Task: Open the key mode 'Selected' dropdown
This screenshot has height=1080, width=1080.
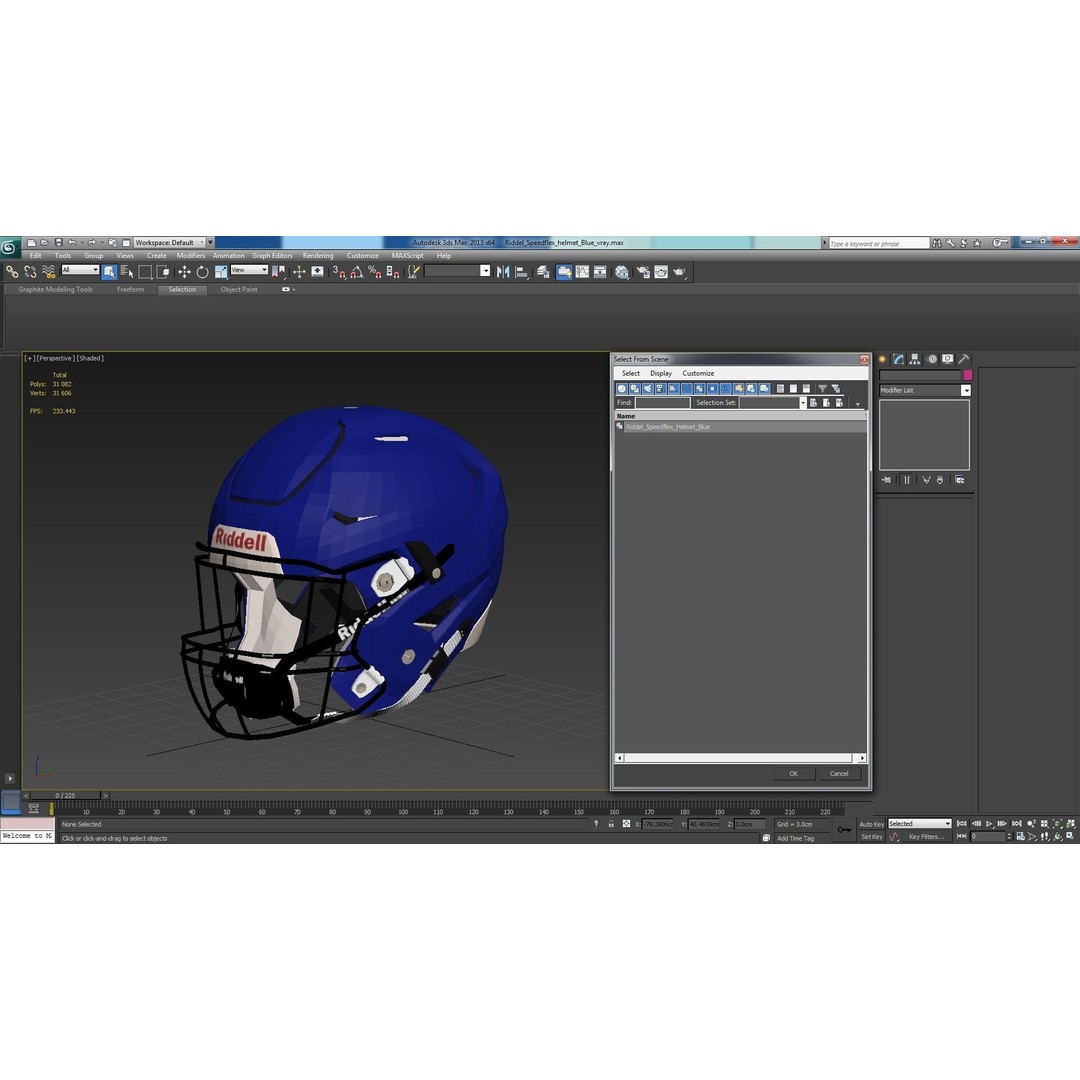Action: click(x=920, y=824)
